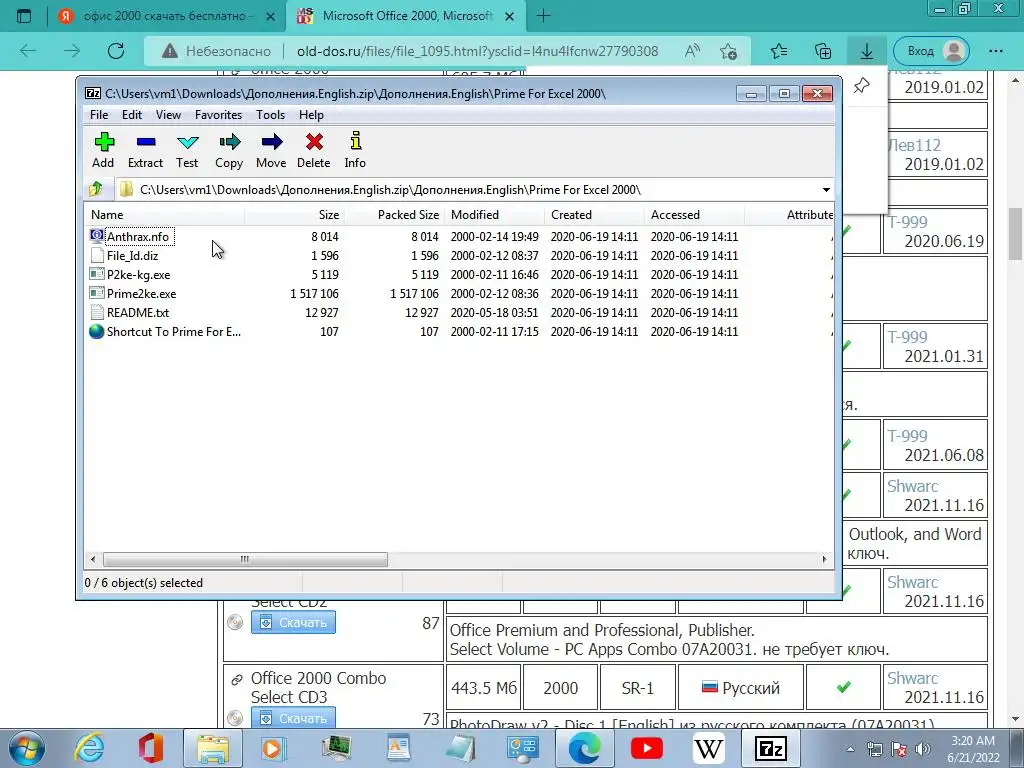Expand the 7-Zip address path dropdown

pyautogui.click(x=826, y=189)
